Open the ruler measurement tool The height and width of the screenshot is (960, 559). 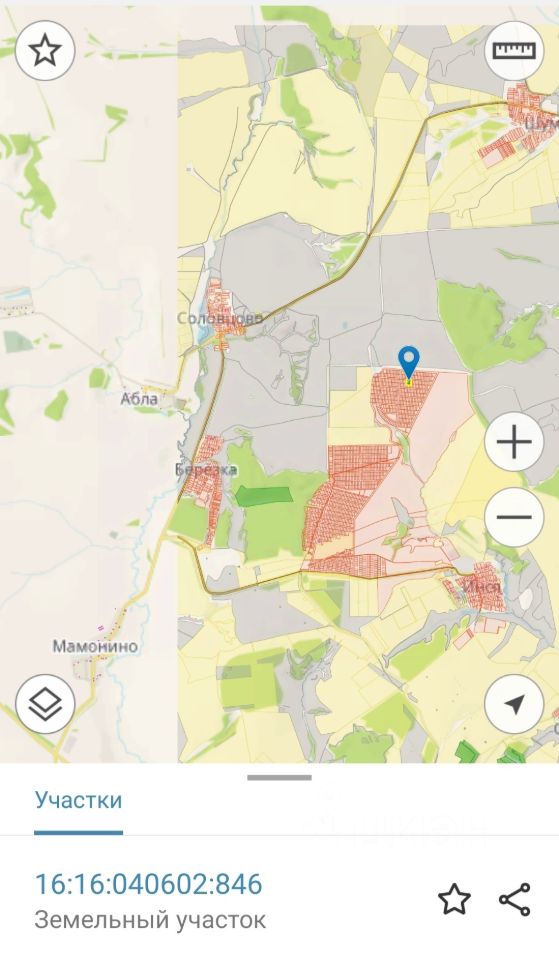514,50
